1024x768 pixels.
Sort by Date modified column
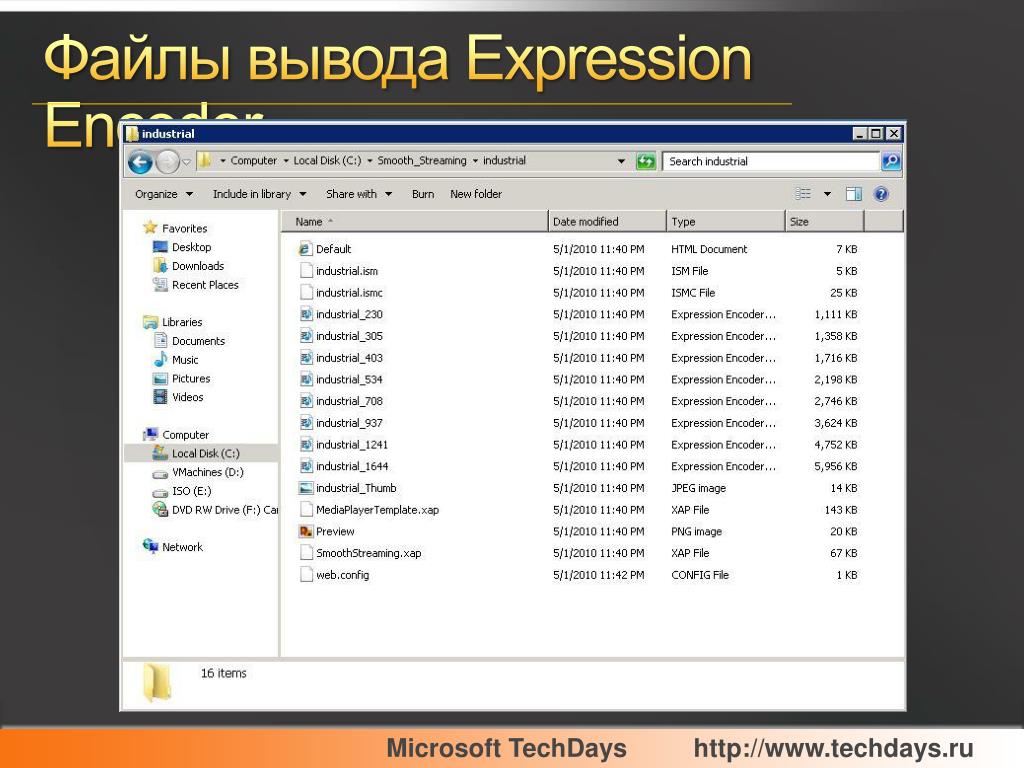click(607, 221)
